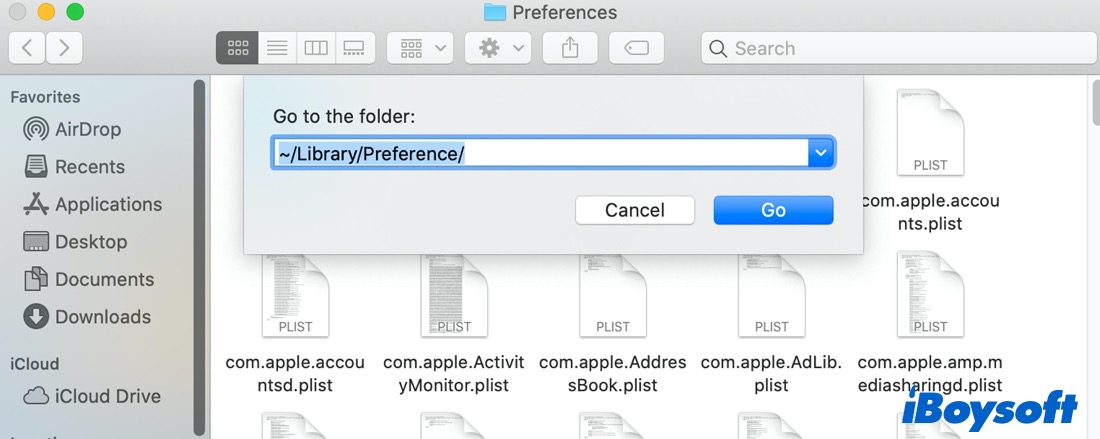Go forward with the right arrow
1100x439 pixels.
[64, 48]
